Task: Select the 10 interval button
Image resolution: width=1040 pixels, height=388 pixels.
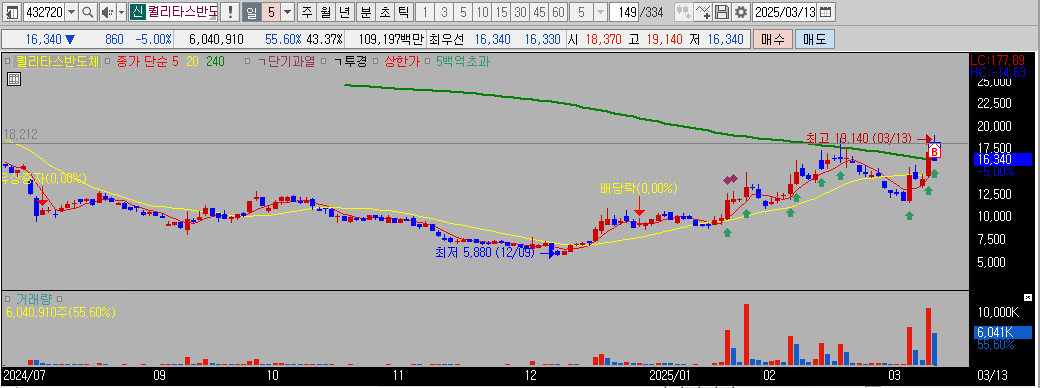Action: coord(483,11)
